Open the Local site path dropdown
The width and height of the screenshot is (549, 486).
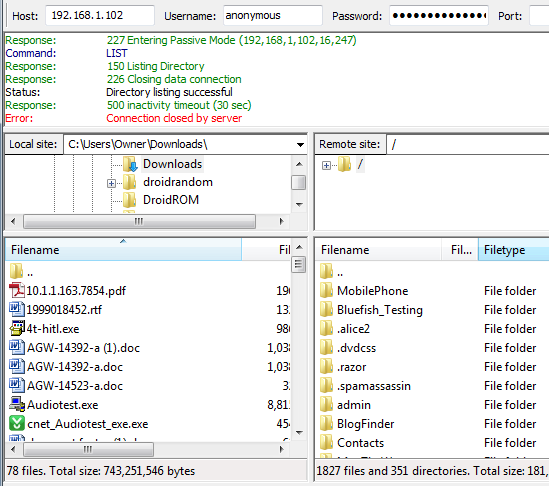[300, 145]
